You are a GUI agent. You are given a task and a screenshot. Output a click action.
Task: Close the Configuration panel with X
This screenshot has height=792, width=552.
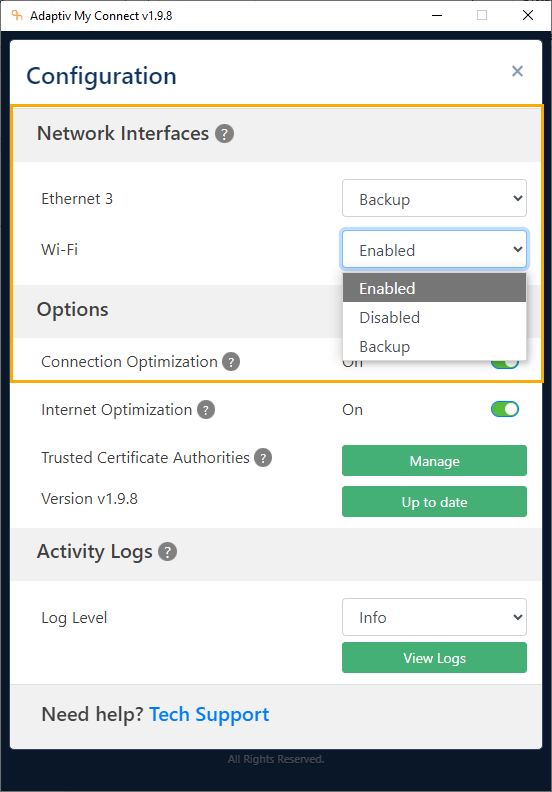pos(517,71)
